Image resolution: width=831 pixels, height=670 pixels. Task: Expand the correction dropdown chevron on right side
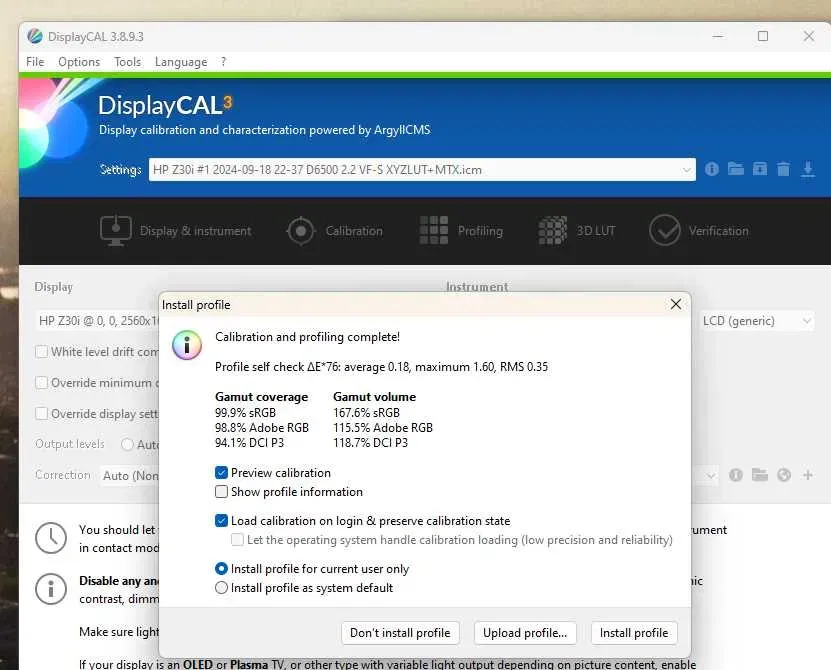pos(711,475)
